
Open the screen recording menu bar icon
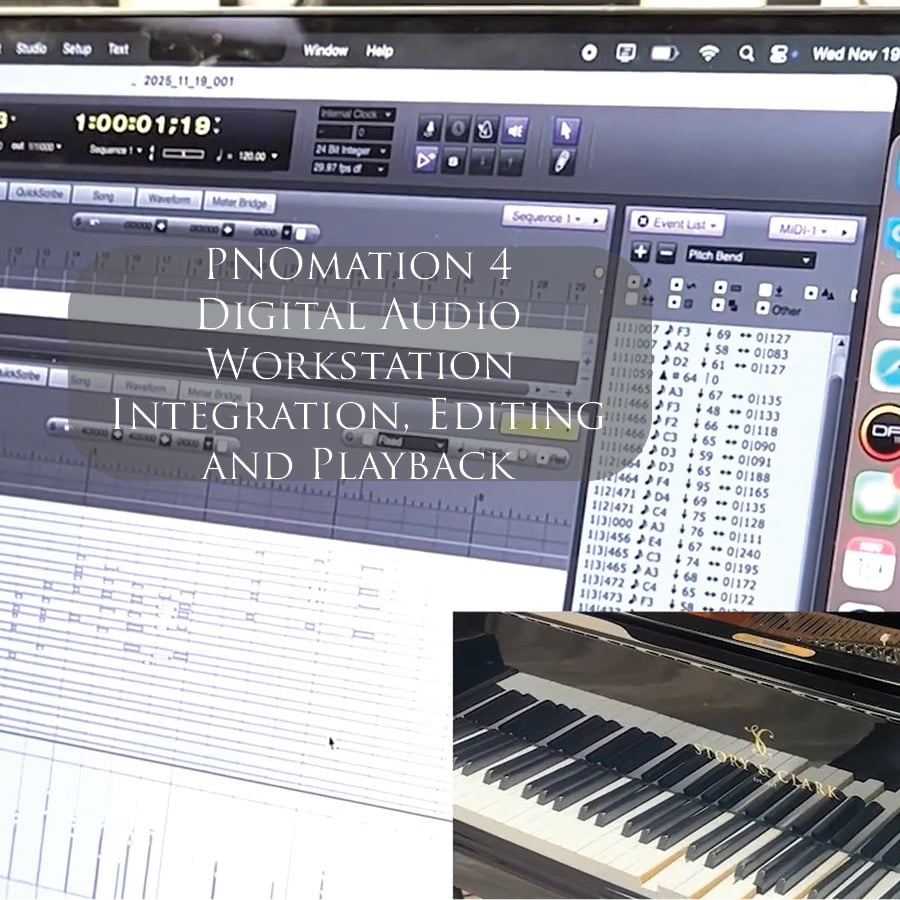point(589,53)
